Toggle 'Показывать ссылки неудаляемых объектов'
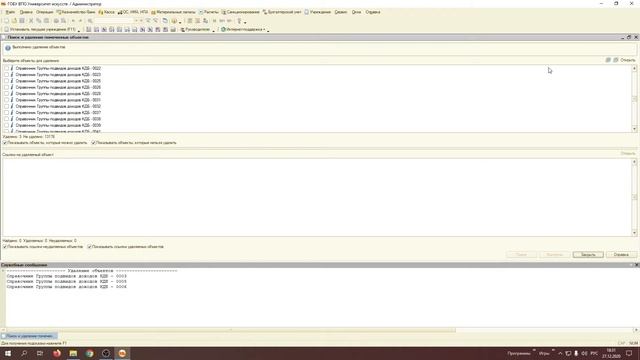640x360 pixels. [x=5, y=247]
